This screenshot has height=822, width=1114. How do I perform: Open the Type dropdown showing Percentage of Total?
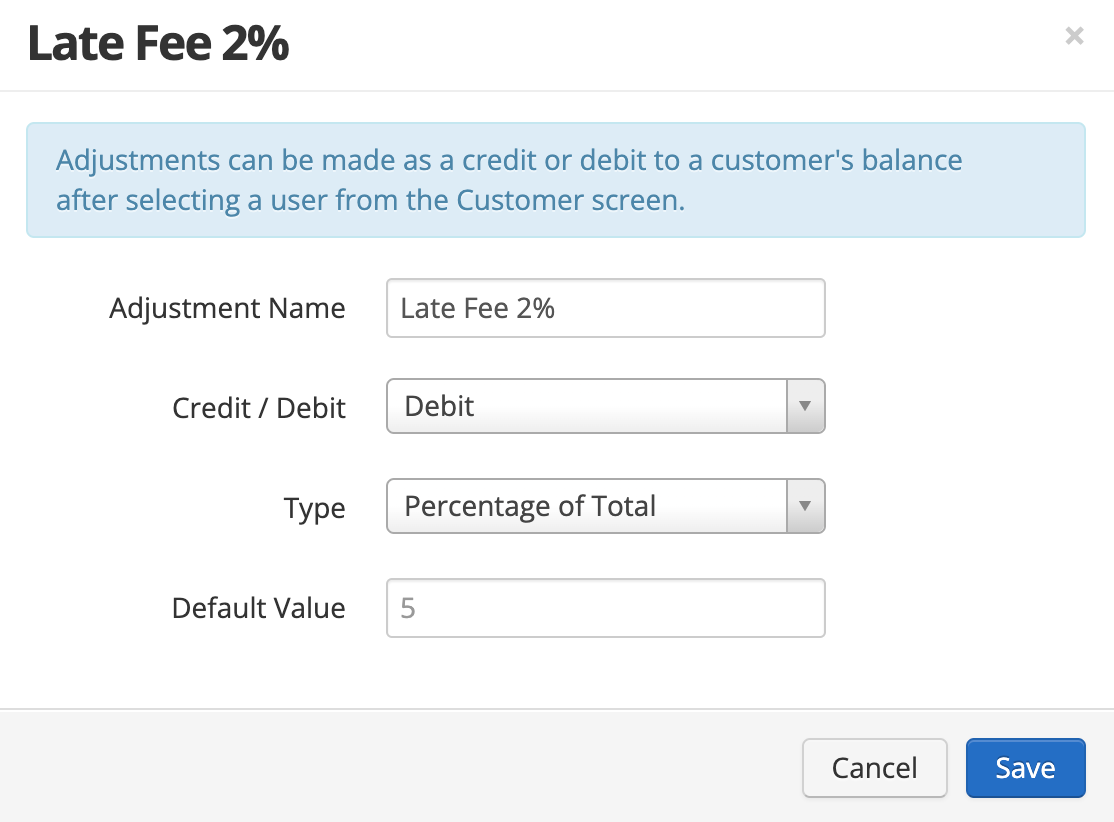605,506
